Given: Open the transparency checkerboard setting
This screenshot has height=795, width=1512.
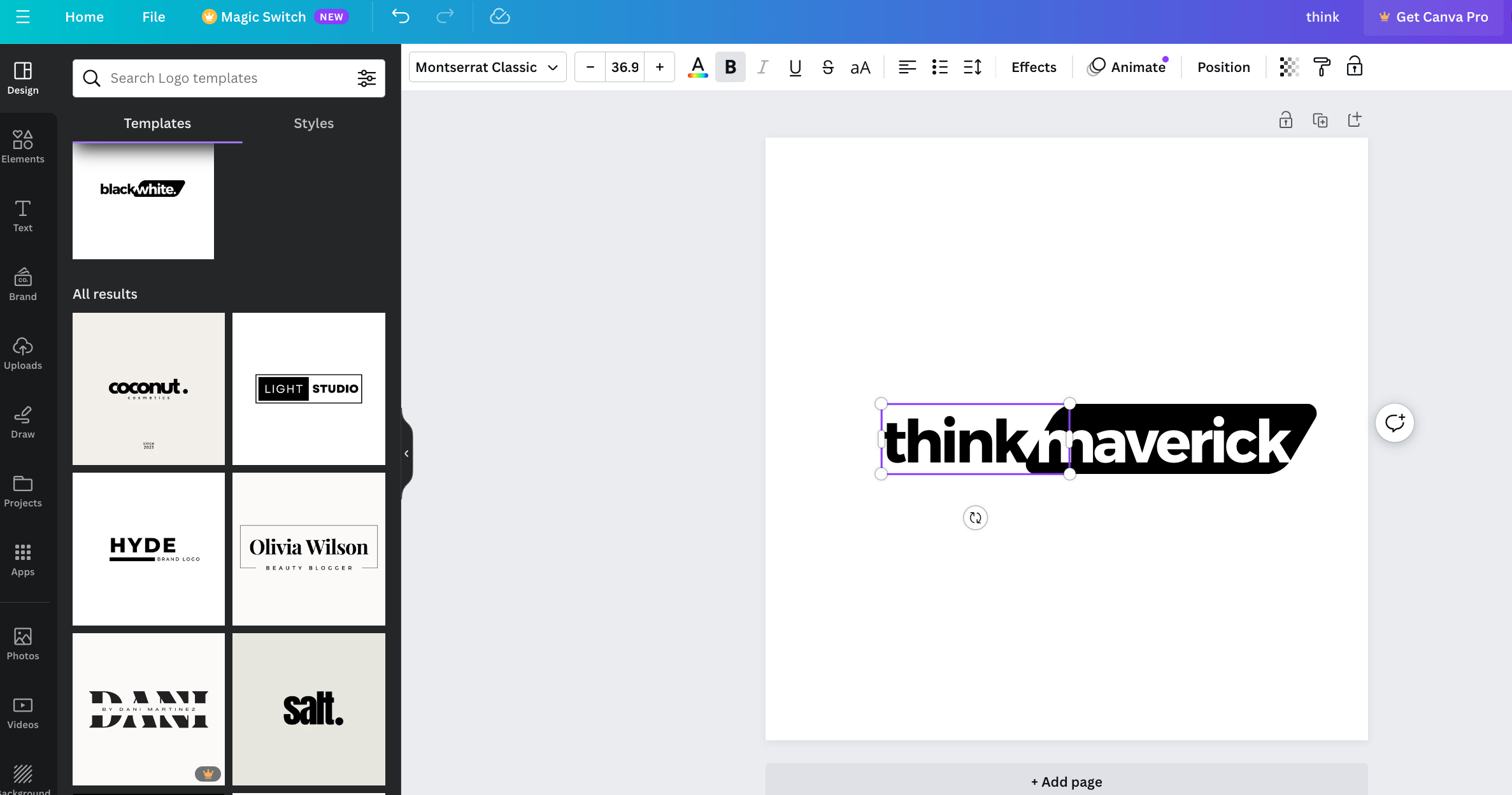Looking at the screenshot, I should pos(1289,67).
